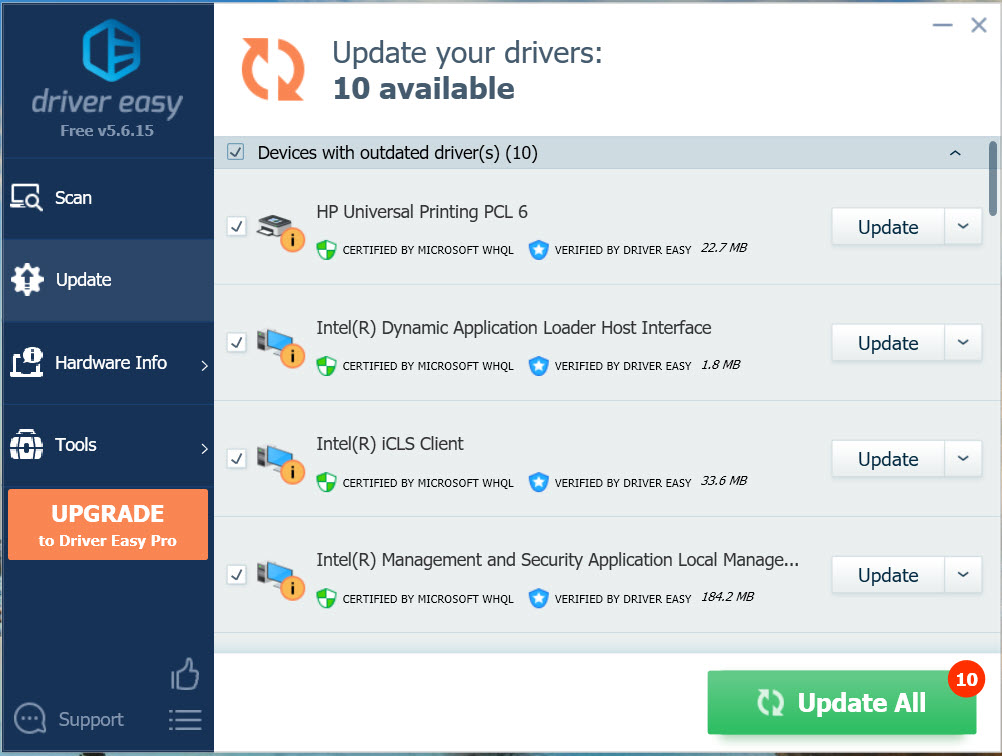Click verified blue badge in iCLS Client row
The image size is (1002, 756).
tap(539, 482)
